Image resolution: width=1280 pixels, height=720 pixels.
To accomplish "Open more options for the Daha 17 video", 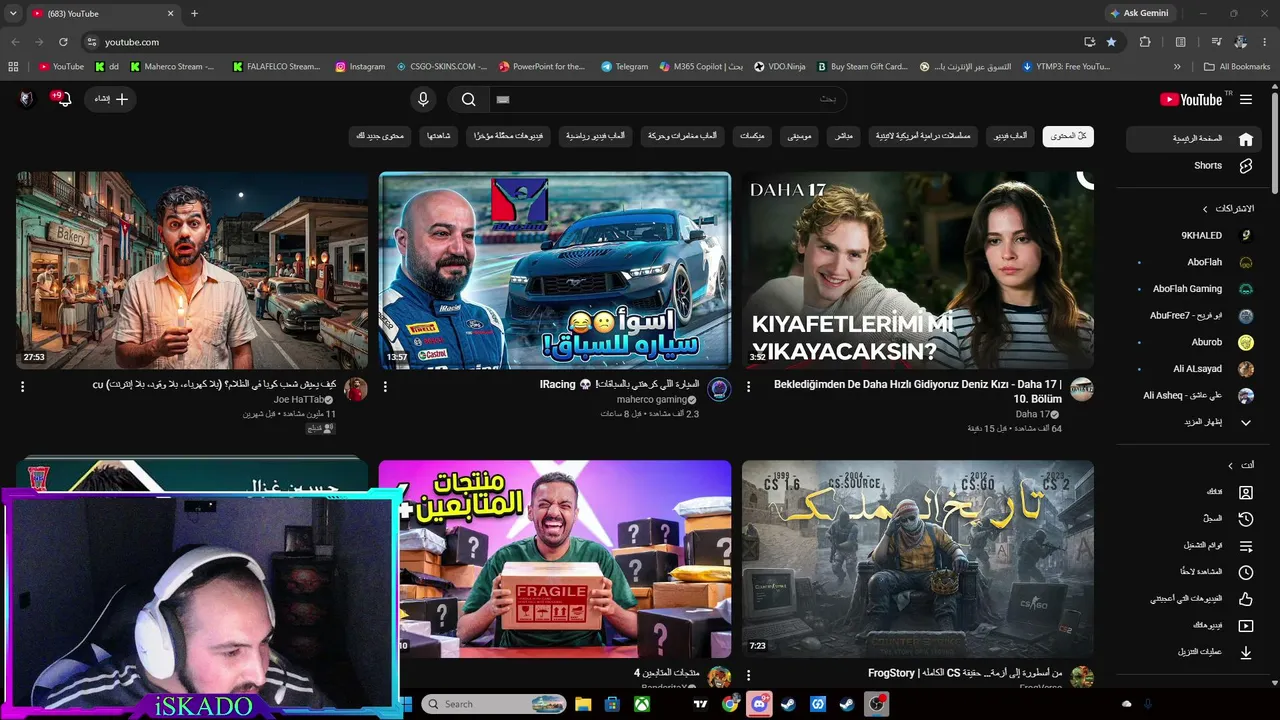I will pyautogui.click(x=748, y=386).
